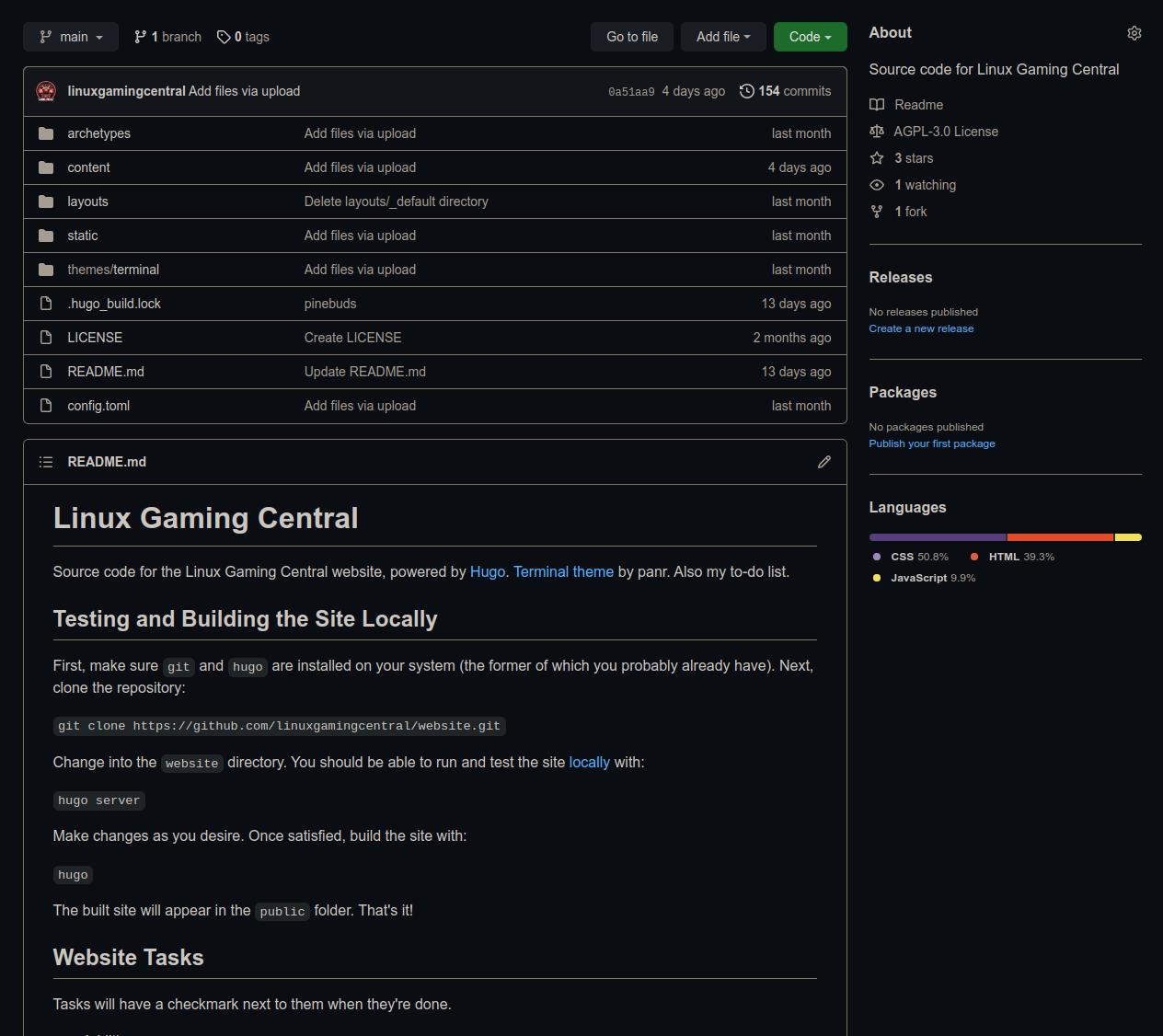
Task: Click the eye icon beside 1 watching
Action: [877, 185]
